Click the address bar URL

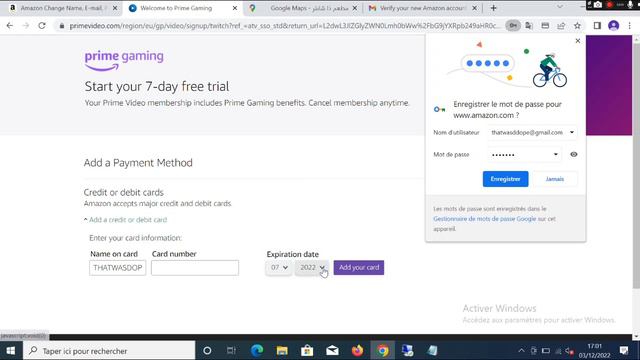(284, 26)
